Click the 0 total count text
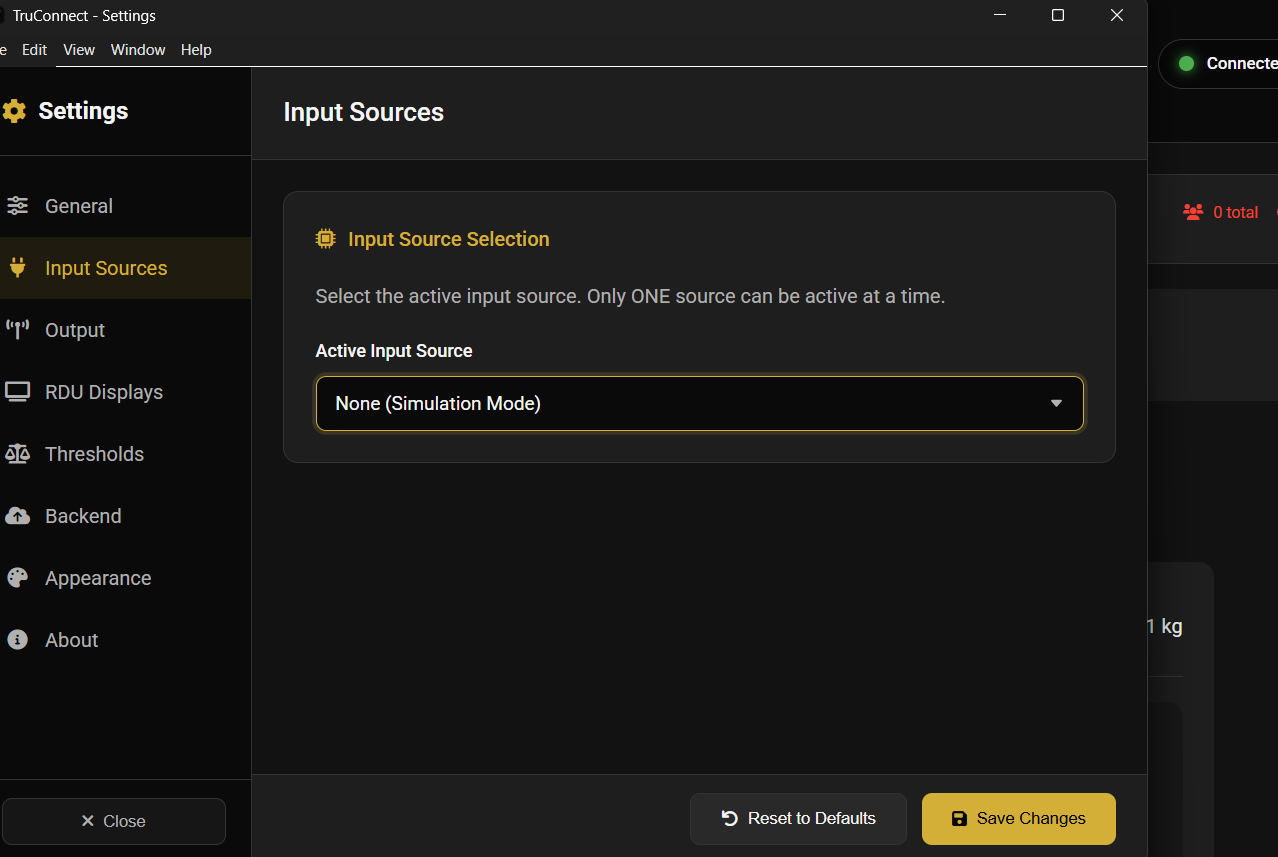 pos(1236,212)
